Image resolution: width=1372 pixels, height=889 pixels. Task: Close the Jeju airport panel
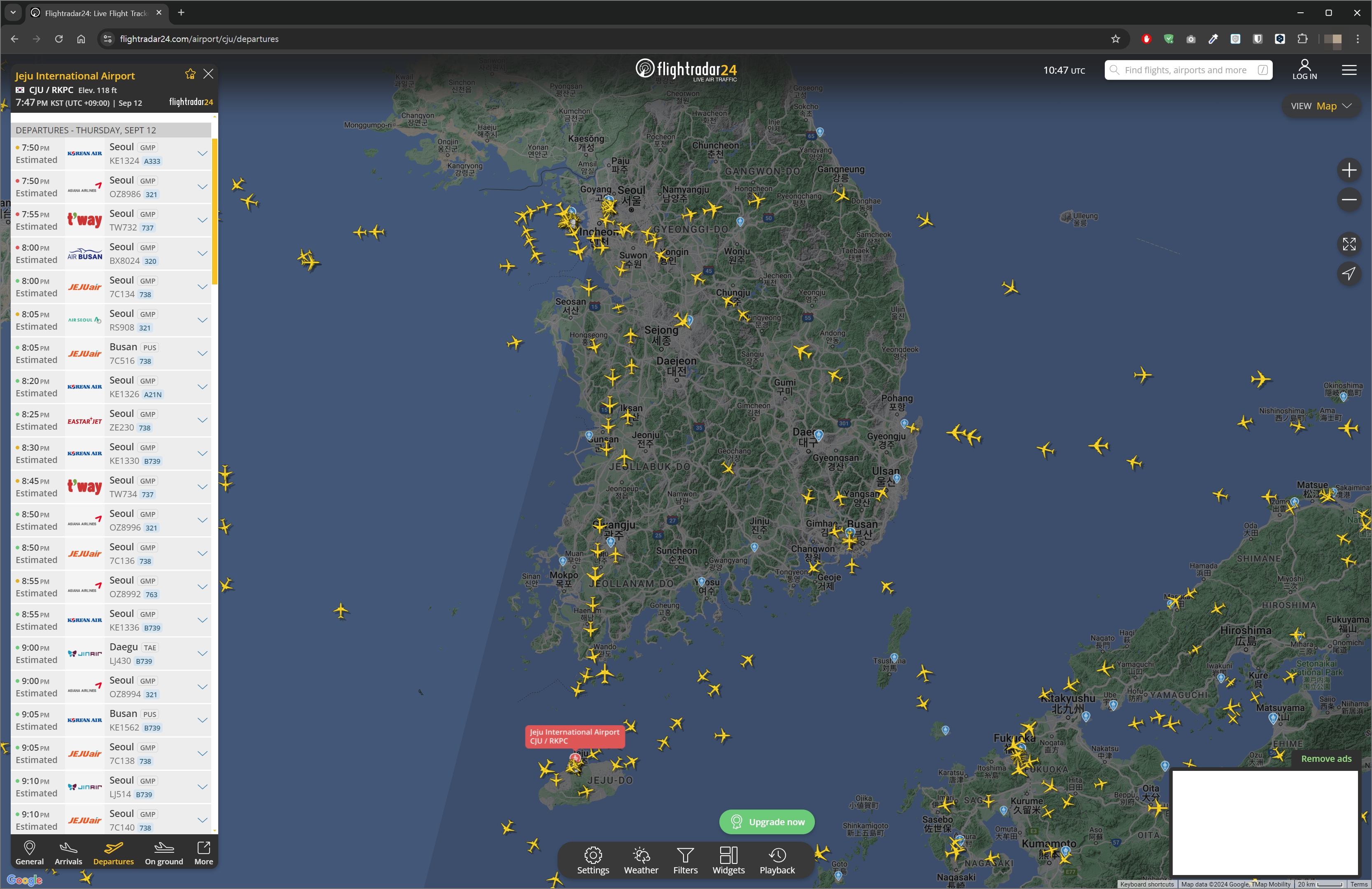(208, 74)
